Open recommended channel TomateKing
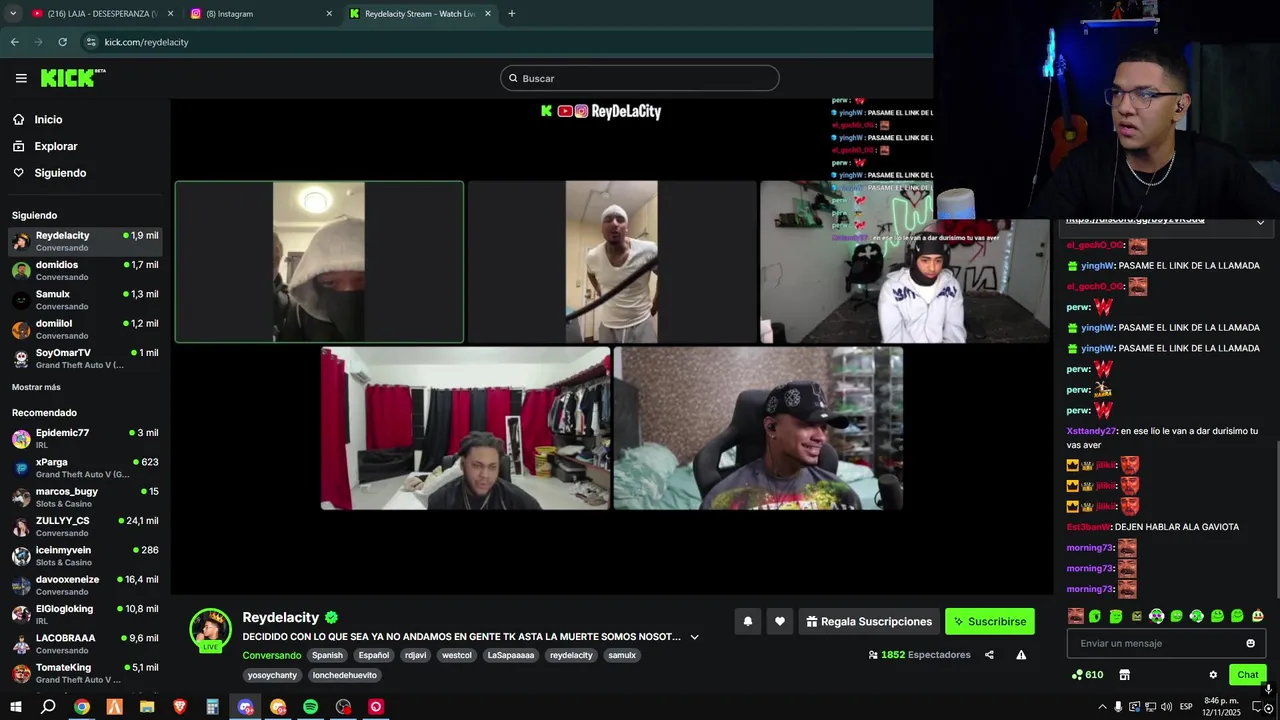1280x720 pixels. (85, 673)
